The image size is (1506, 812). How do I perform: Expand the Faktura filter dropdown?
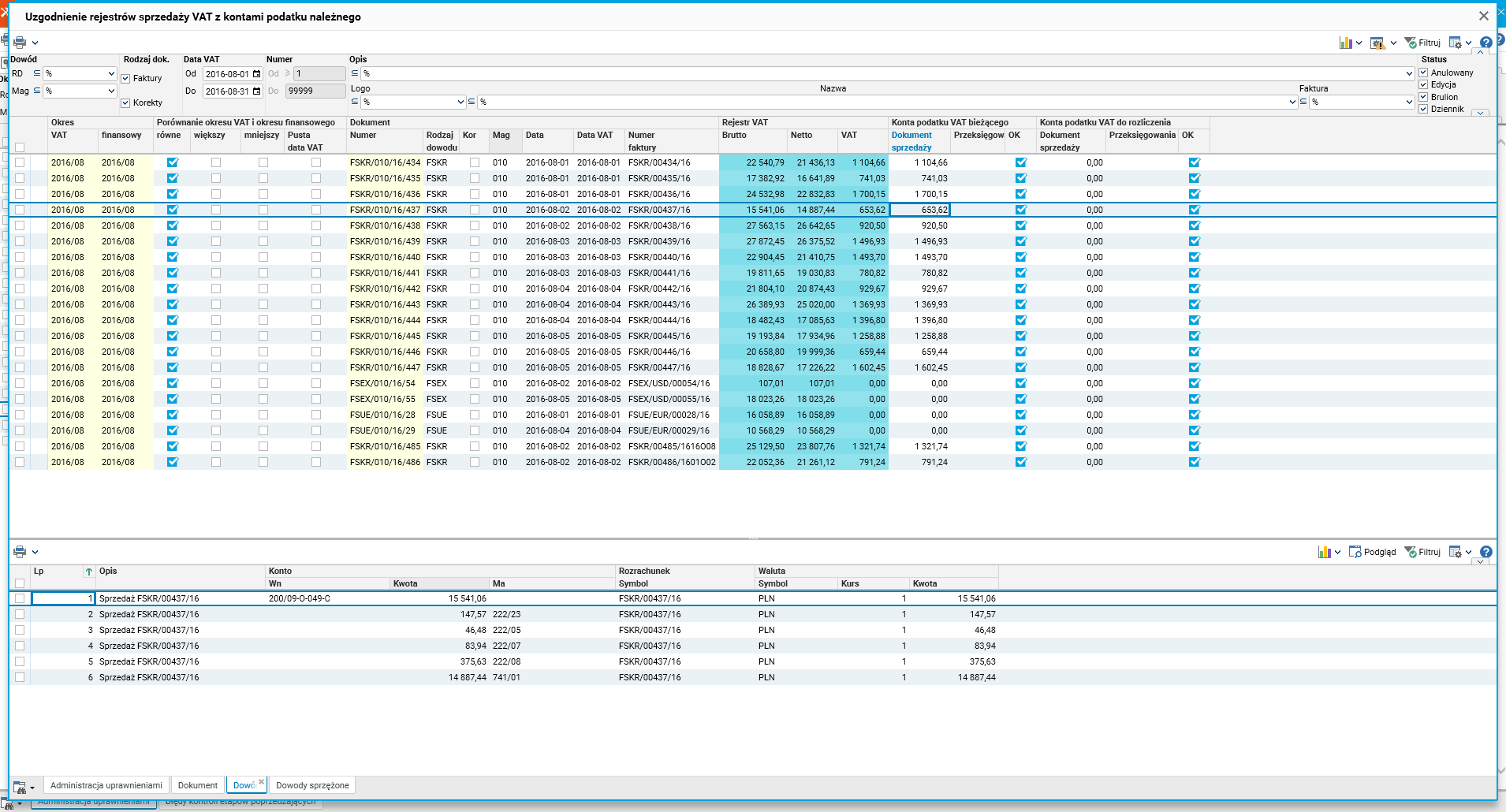[x=1409, y=102]
